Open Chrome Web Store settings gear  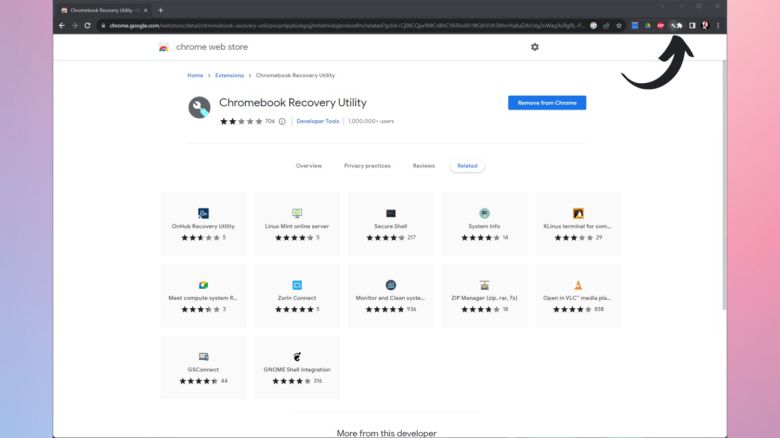535,47
